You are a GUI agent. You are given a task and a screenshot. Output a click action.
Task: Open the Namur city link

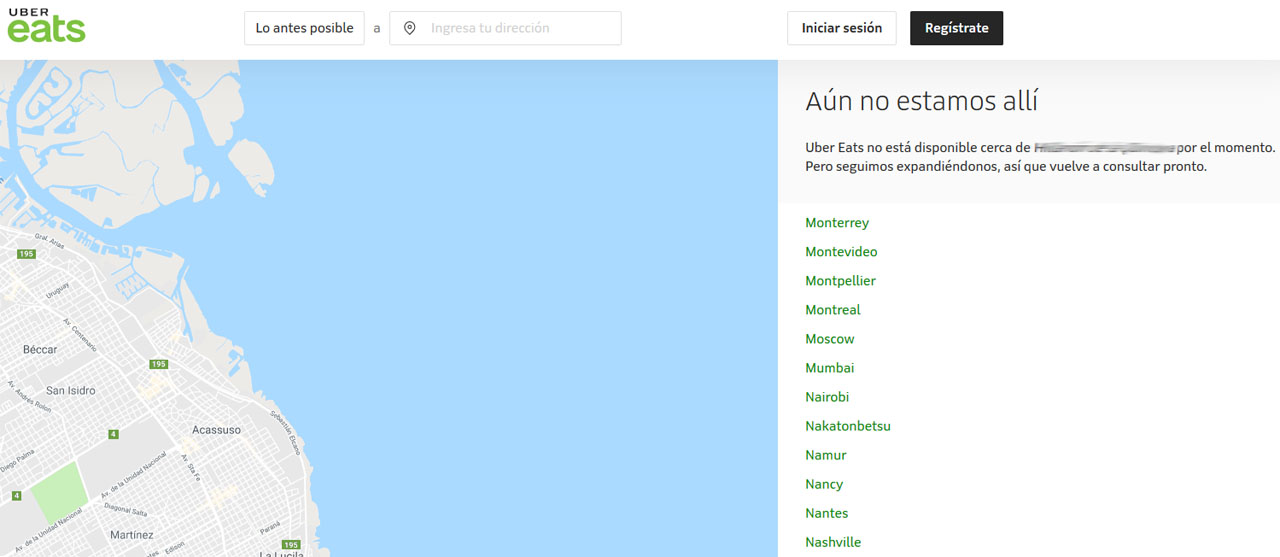(x=826, y=455)
